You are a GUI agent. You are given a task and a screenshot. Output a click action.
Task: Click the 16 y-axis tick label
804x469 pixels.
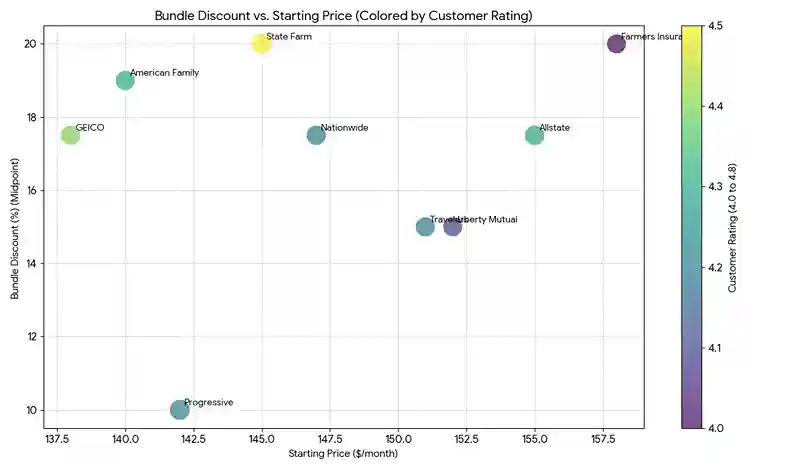click(32, 190)
